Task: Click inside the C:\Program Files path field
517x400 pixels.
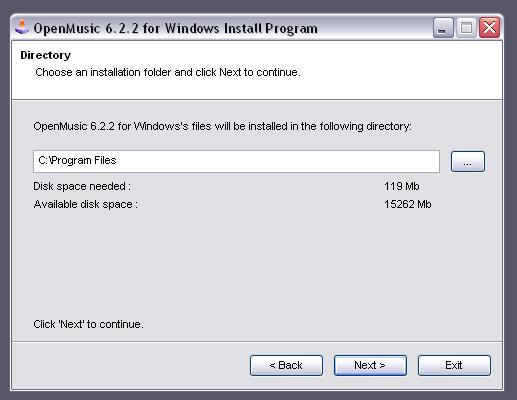Action: (x=236, y=161)
